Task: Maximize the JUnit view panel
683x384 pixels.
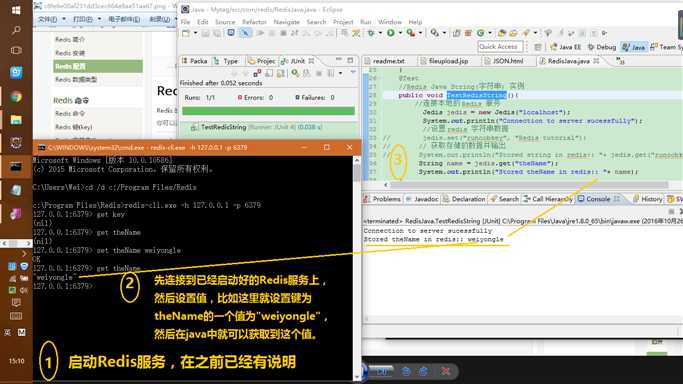Action: click(350, 60)
